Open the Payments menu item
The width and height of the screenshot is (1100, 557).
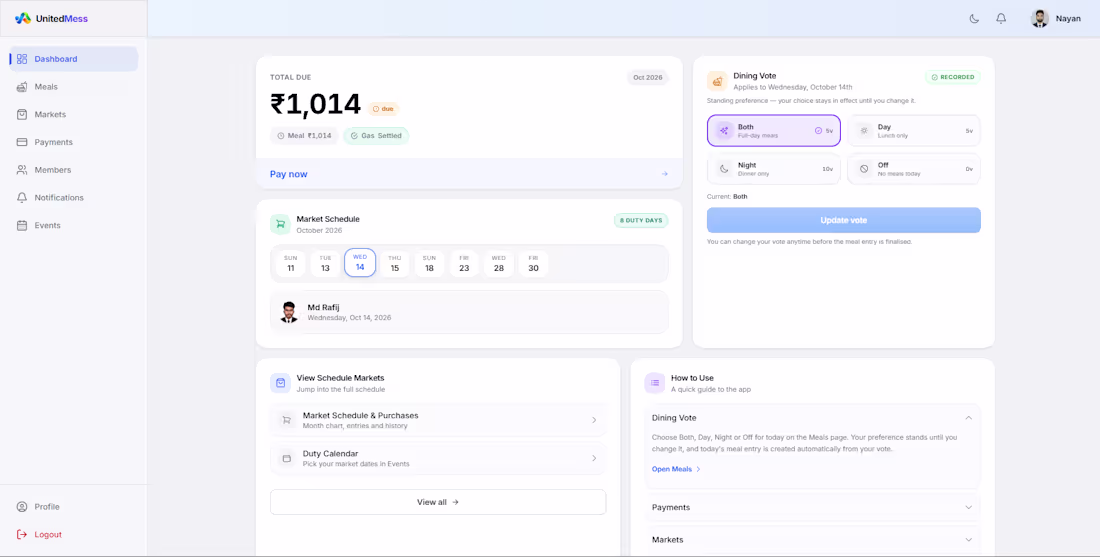[x=74, y=142]
